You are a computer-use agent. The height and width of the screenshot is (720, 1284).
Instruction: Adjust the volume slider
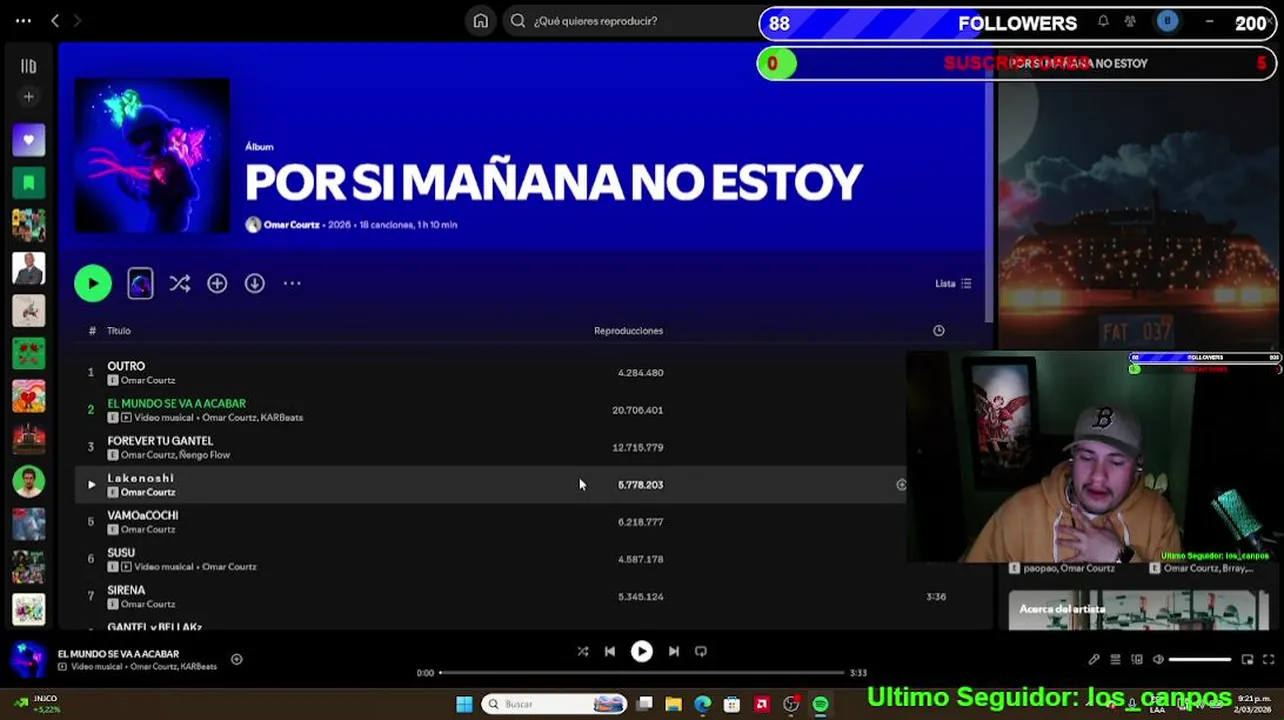pos(1200,660)
